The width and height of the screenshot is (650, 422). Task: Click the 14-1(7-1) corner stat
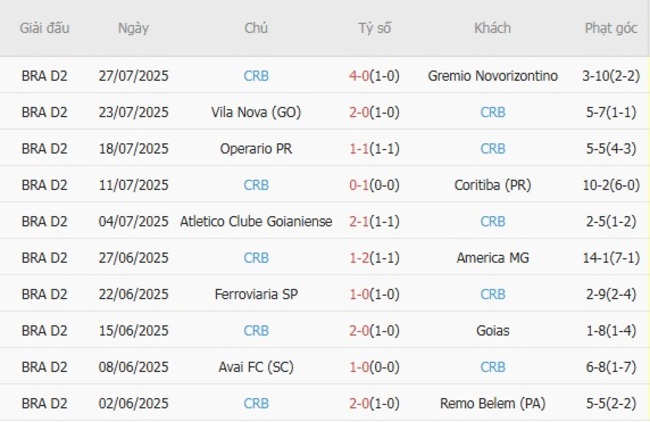click(x=611, y=258)
